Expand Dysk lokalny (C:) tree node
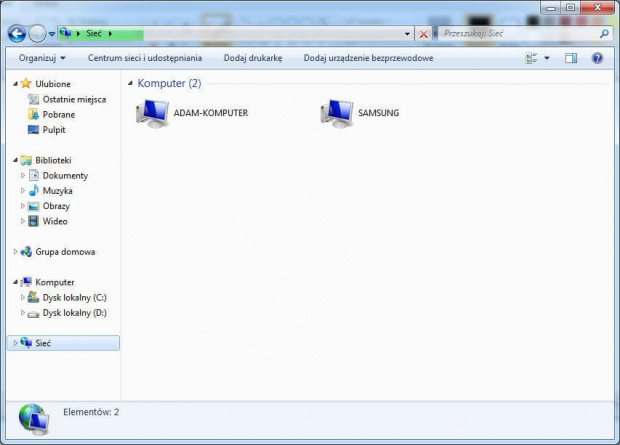The width and height of the screenshot is (620, 445). [x=23, y=297]
